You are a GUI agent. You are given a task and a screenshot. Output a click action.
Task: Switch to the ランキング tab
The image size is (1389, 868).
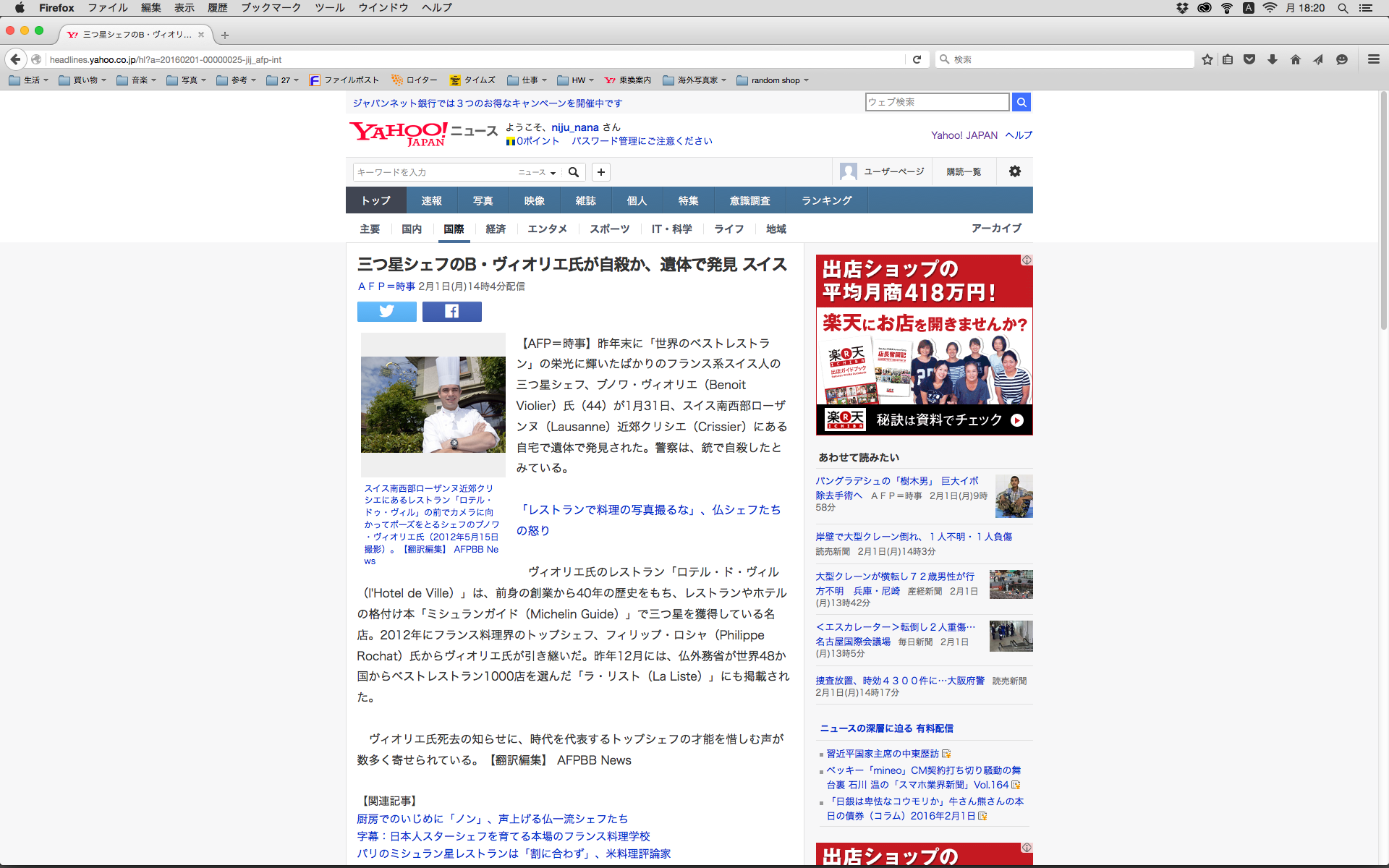click(826, 200)
